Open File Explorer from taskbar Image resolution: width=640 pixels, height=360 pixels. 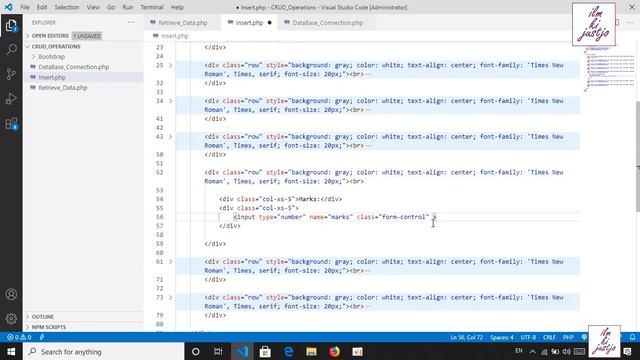311,351
